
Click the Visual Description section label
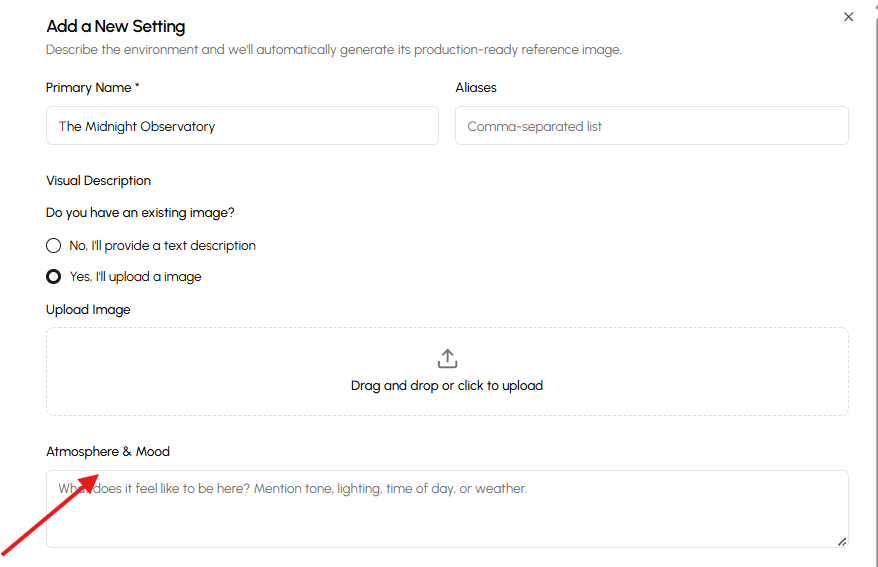pos(98,181)
